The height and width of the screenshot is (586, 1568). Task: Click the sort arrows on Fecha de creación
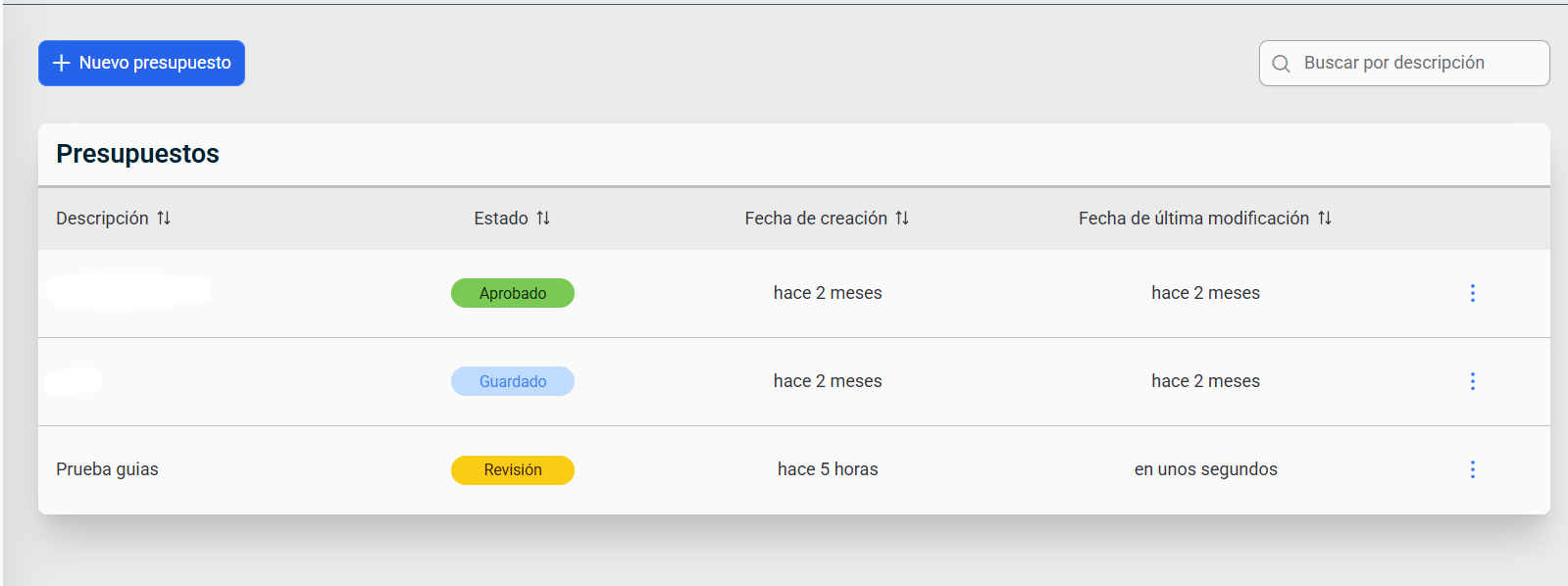click(903, 218)
